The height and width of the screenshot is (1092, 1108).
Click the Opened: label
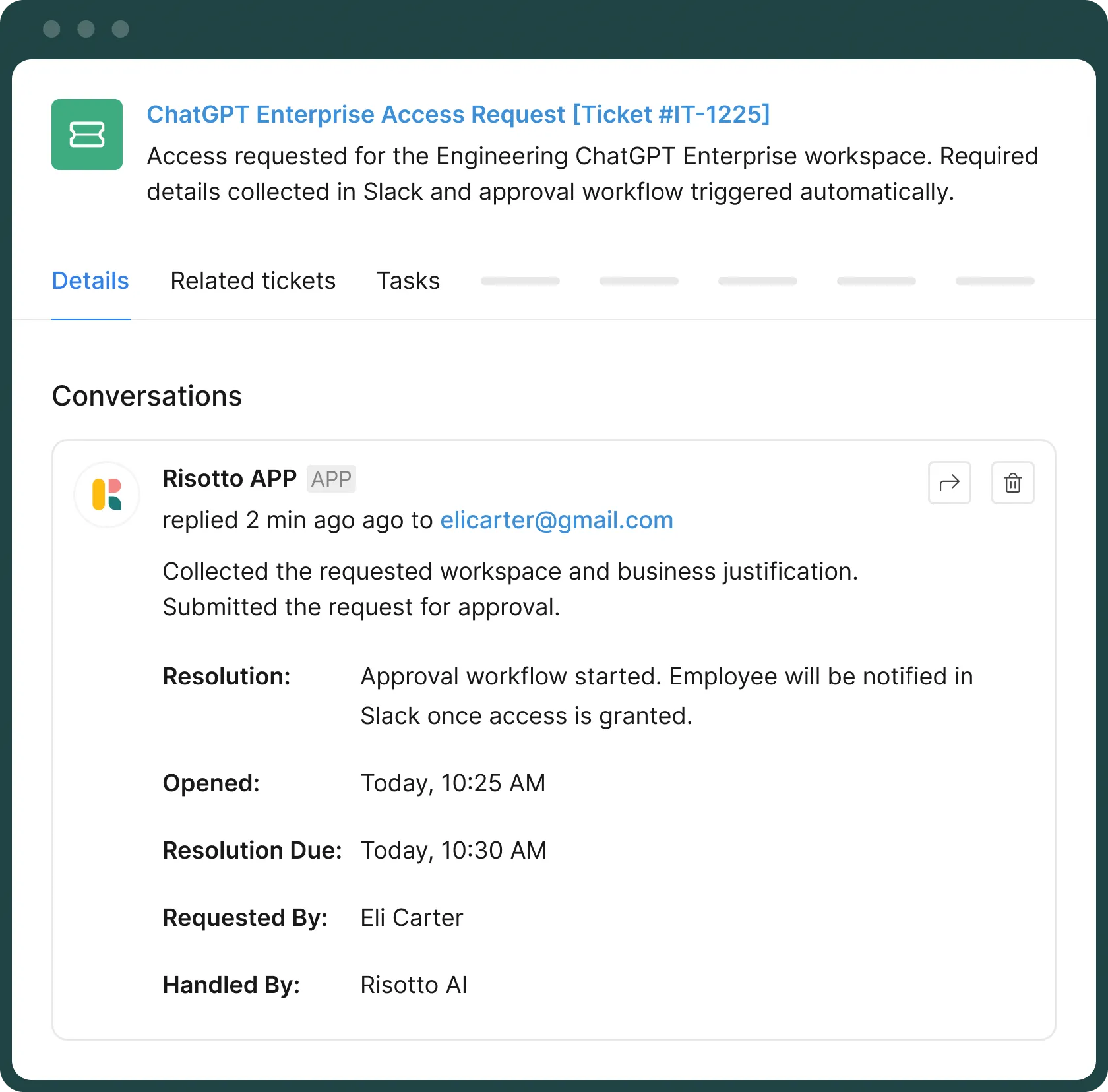coord(211,783)
